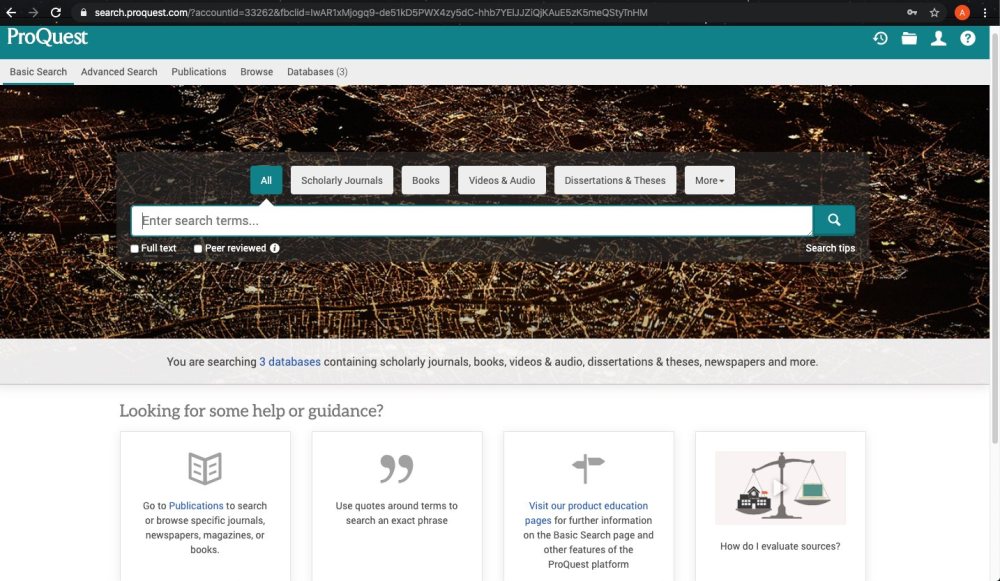The height and width of the screenshot is (581, 1000).
Task: Run a search with the magnifying glass icon
Action: coord(833,220)
